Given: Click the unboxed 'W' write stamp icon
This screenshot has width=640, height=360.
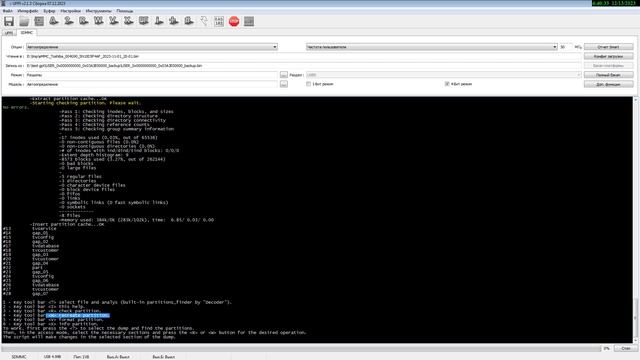Looking at the screenshot, I should click(99, 21).
